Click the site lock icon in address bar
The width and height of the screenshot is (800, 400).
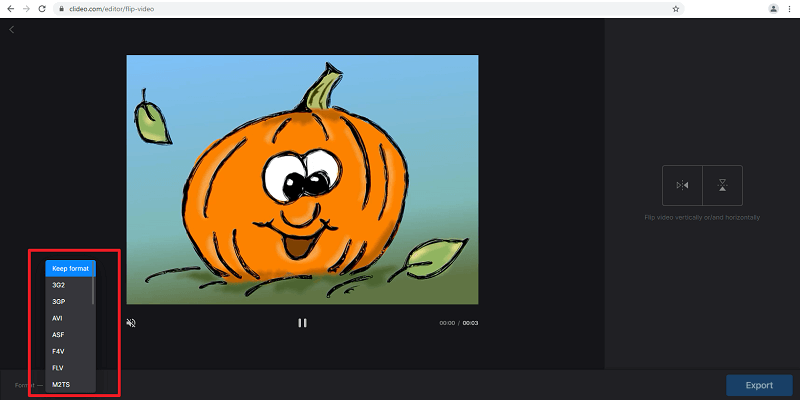[61, 9]
